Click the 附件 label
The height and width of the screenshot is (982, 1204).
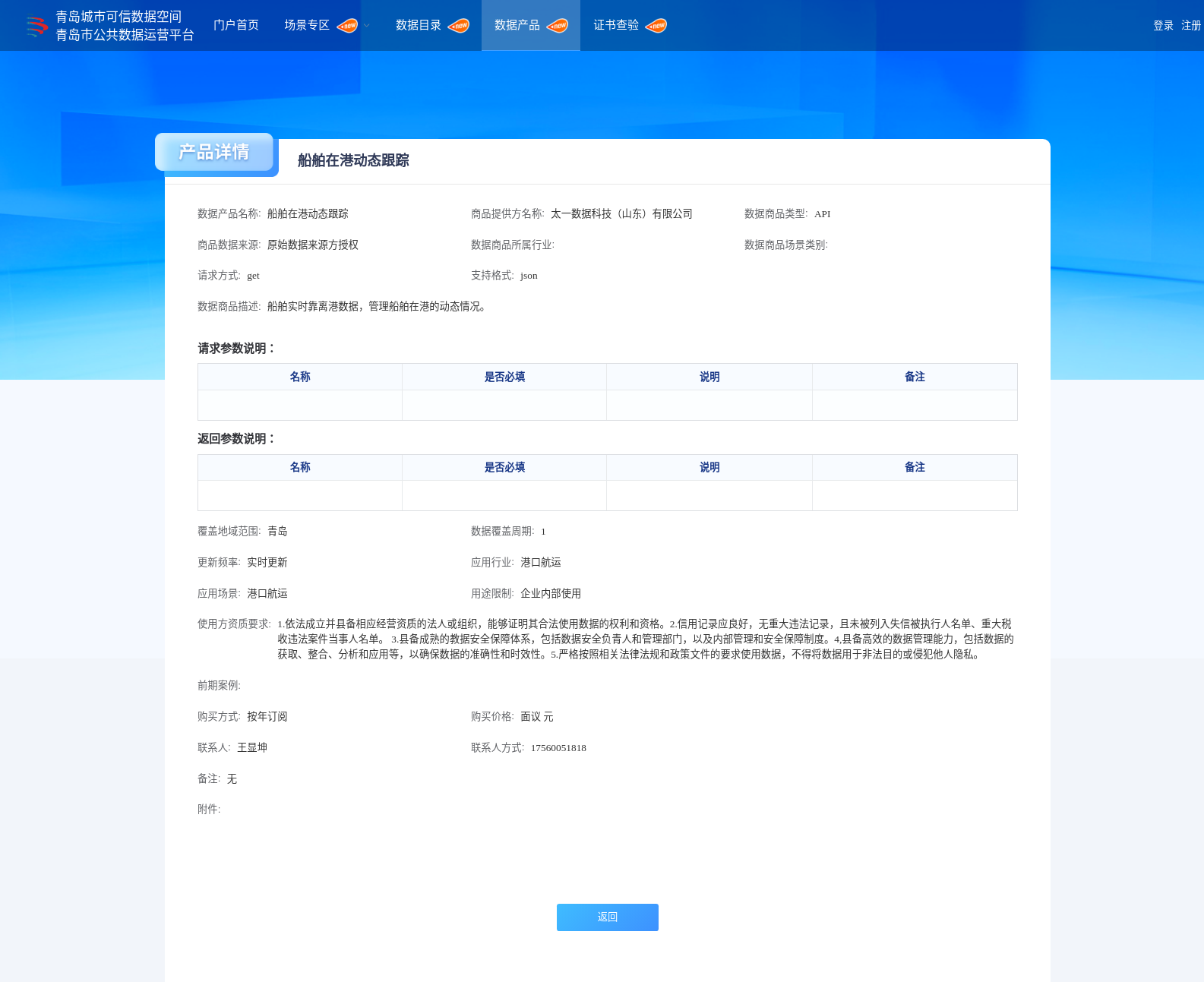209,810
